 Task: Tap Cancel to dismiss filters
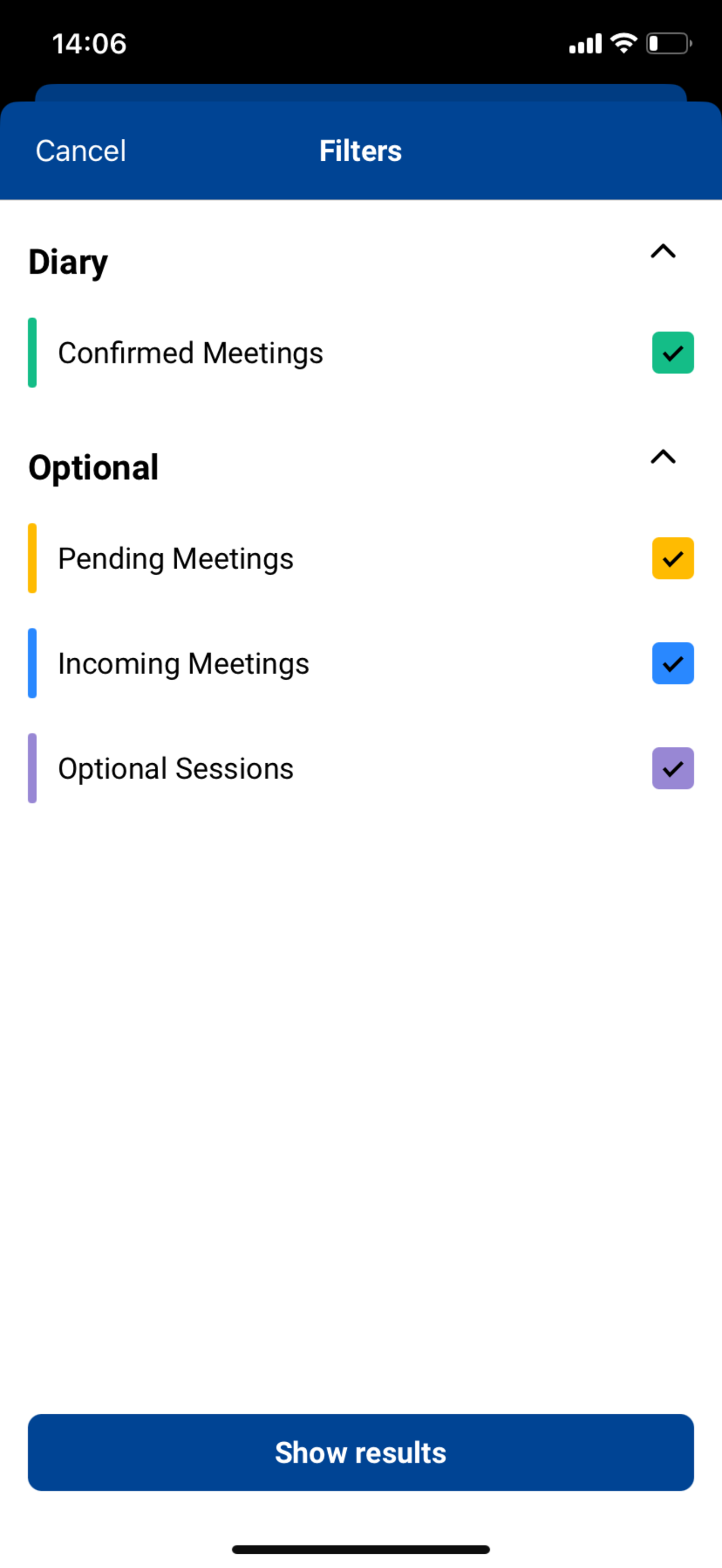tap(81, 151)
